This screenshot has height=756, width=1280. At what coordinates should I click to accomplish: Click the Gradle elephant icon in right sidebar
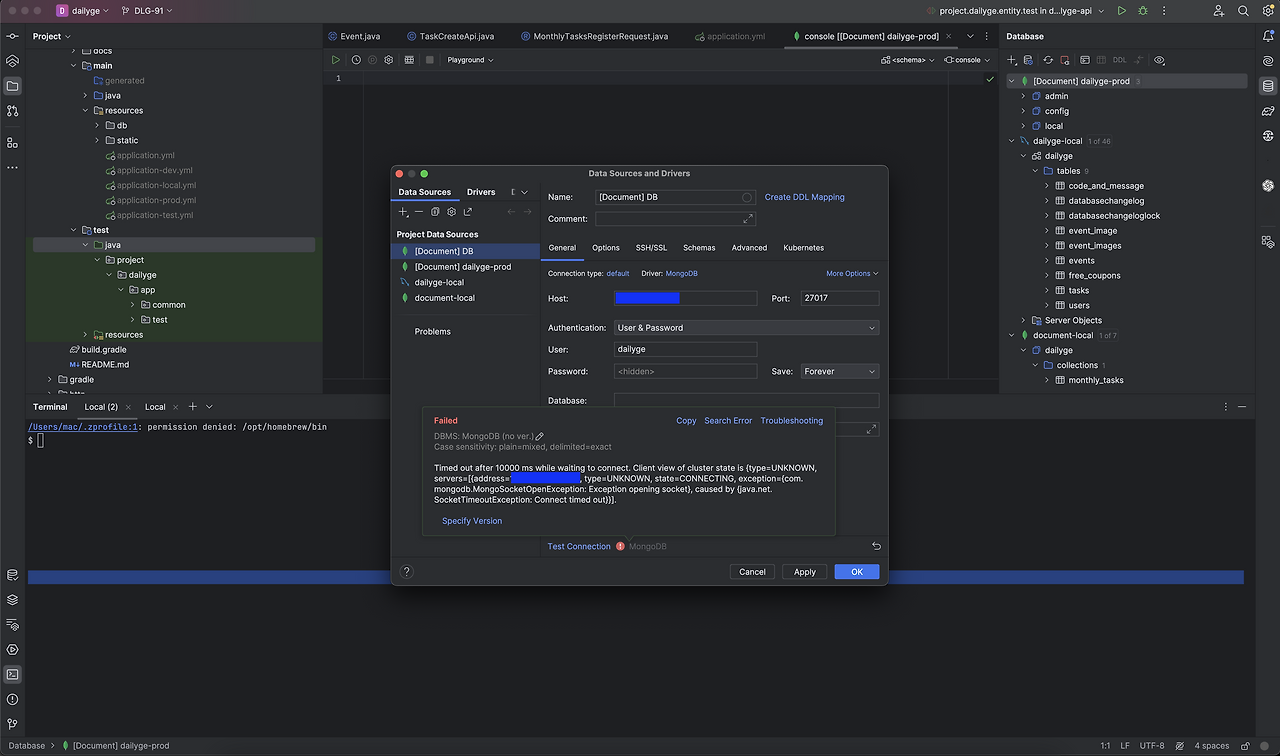1267,111
